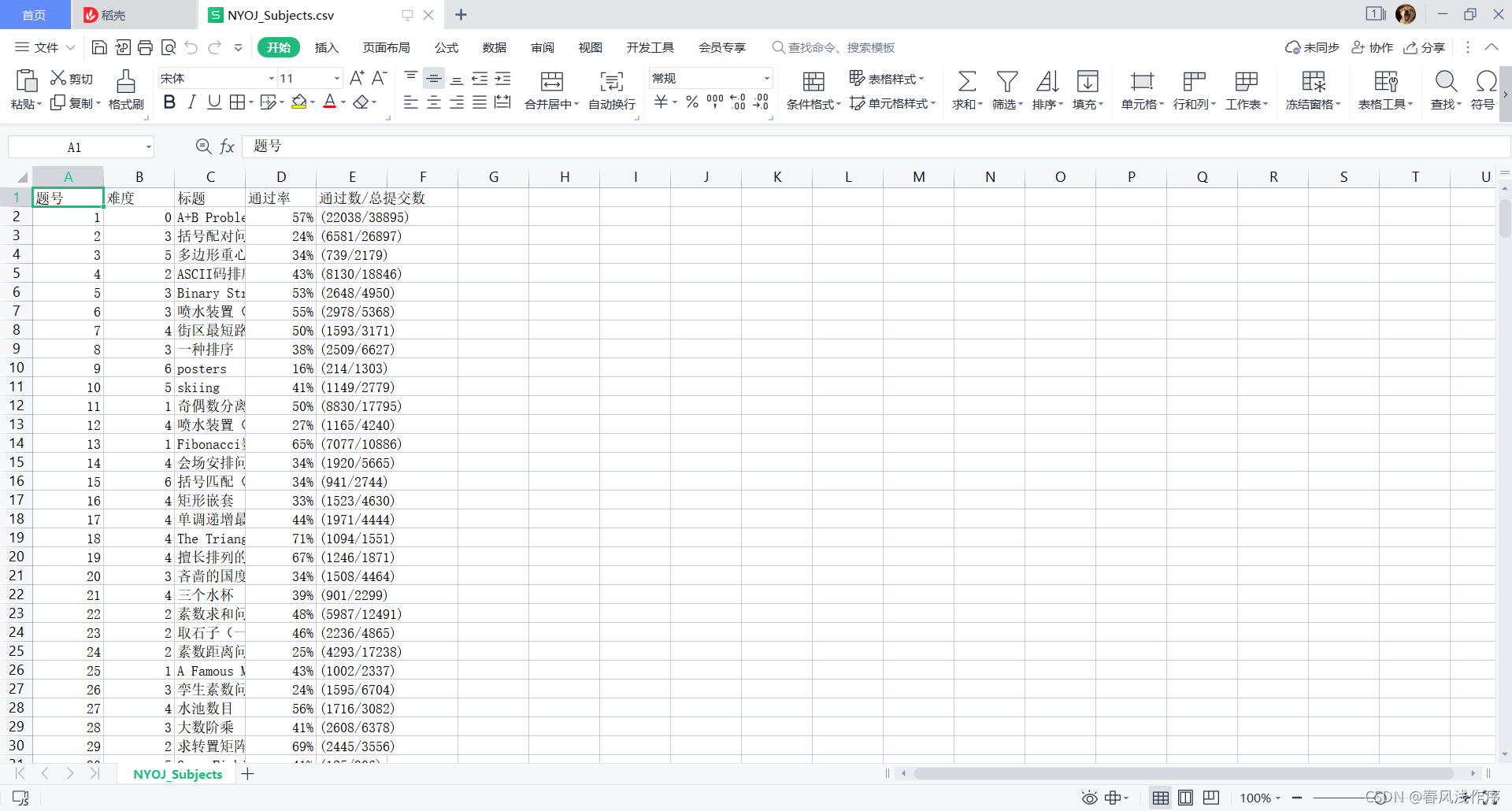Viewport: 1512px width, 811px height.
Task: Click Merge and Center (合并居中) icon
Action: (552, 81)
